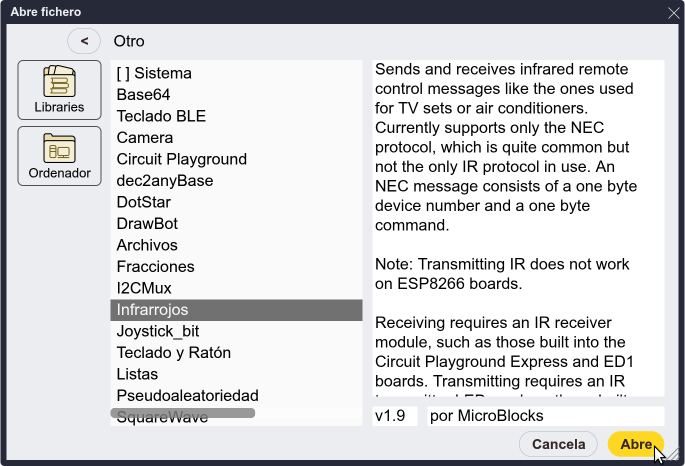The width and height of the screenshot is (685, 466).
Task: Open the Libraries location icon
Action: (59, 90)
